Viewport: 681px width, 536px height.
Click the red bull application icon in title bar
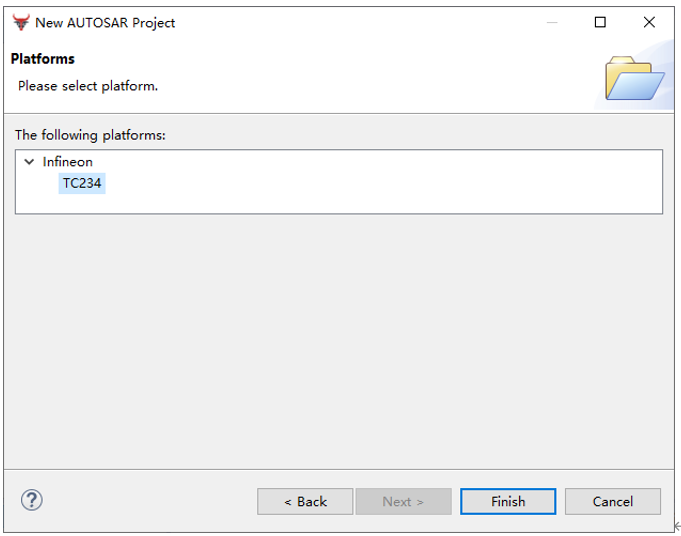[21, 22]
